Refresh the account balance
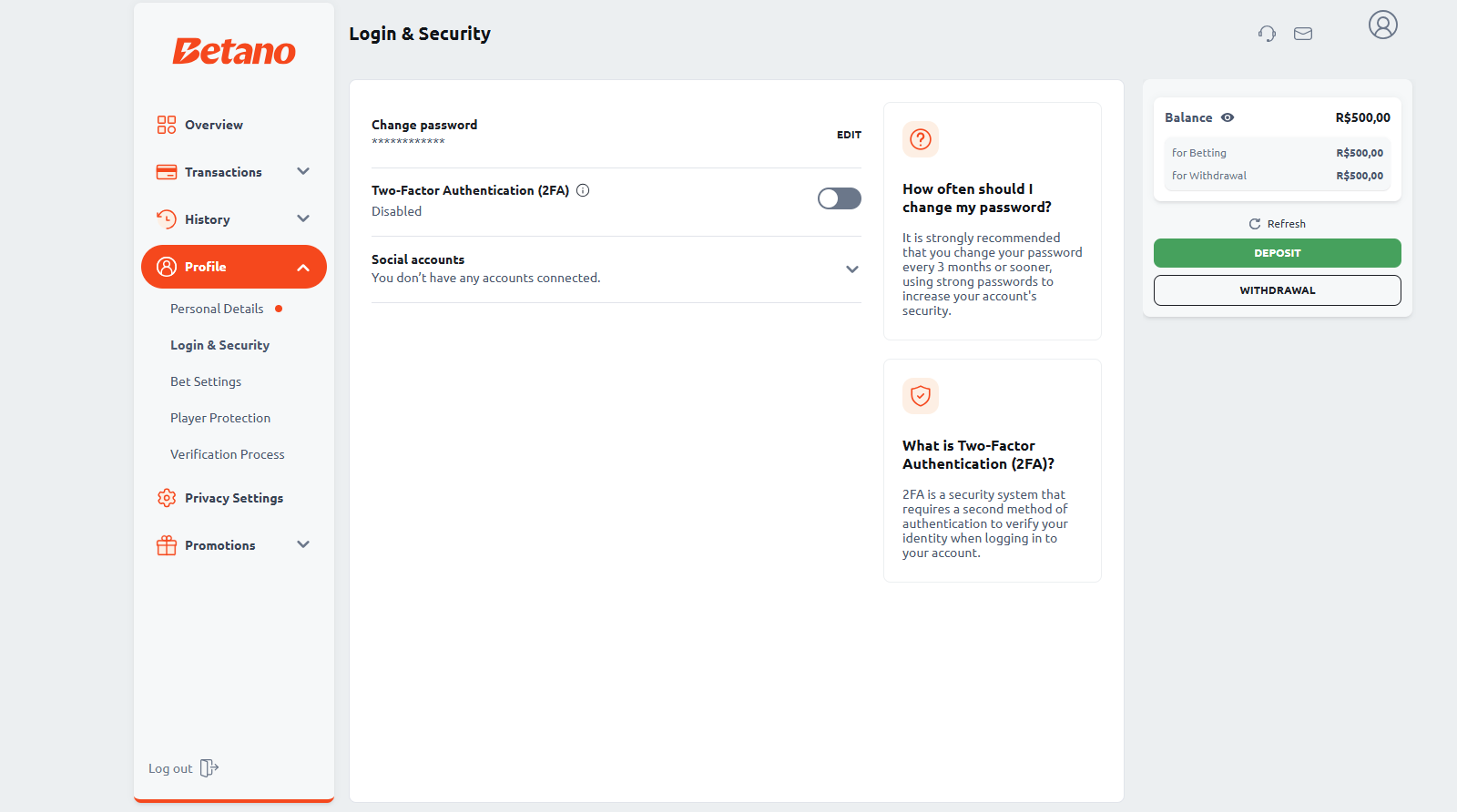 (1277, 224)
